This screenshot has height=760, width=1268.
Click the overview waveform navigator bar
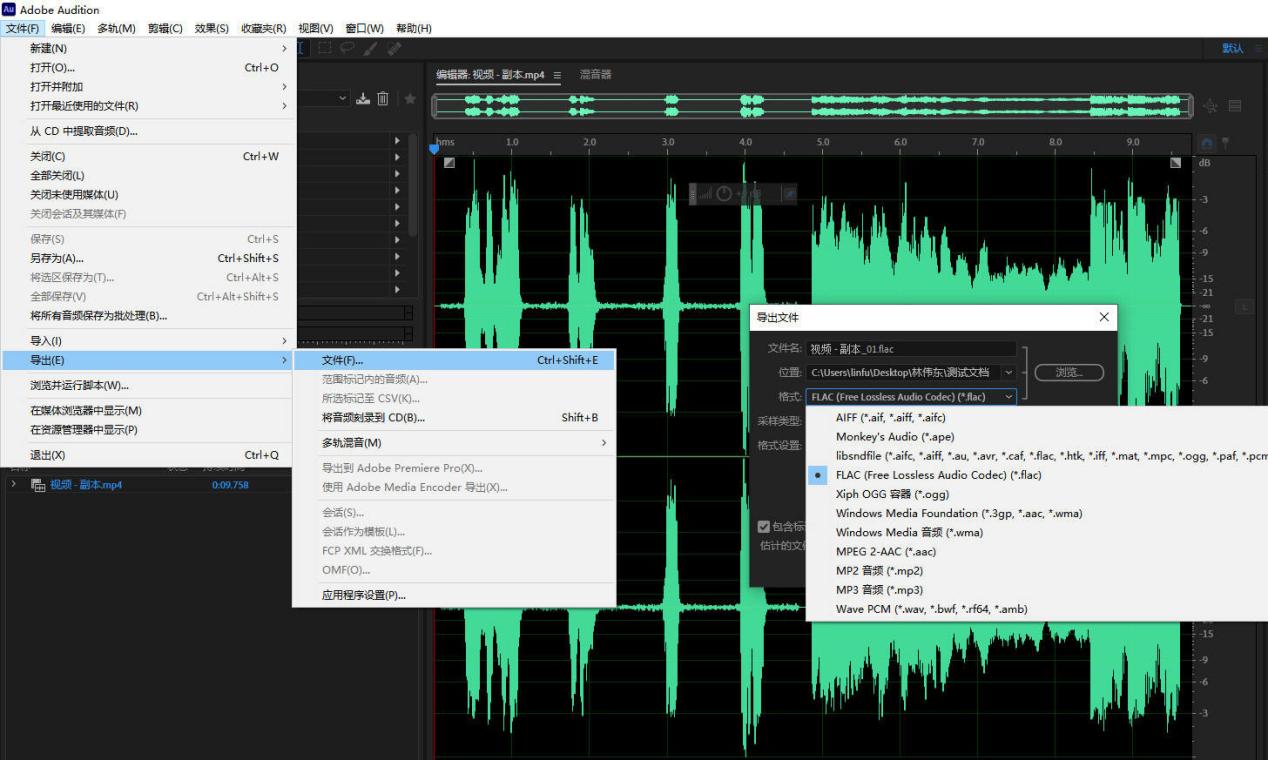pyautogui.click(x=812, y=106)
